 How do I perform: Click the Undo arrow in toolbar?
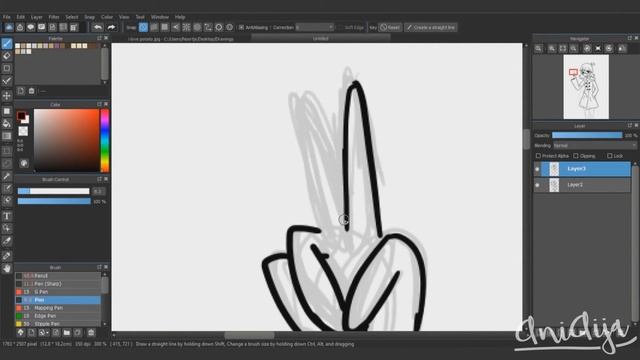98,27
